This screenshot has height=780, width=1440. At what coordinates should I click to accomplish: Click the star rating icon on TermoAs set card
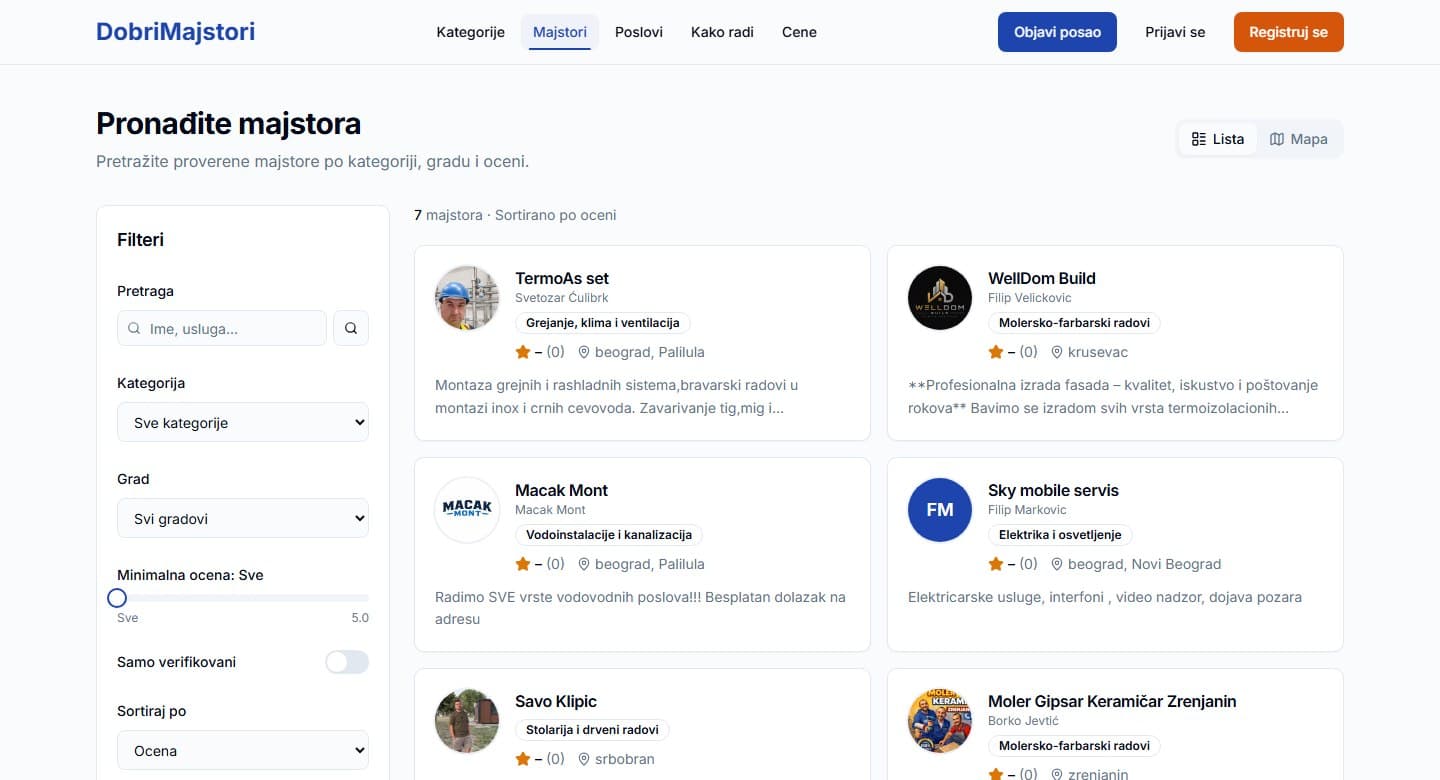[523, 352]
